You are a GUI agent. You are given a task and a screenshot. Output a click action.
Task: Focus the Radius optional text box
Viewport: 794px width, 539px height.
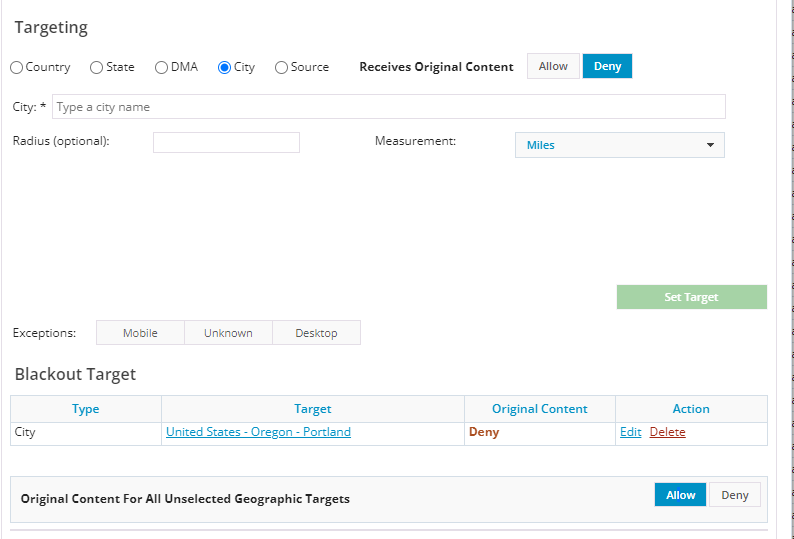[x=226, y=143]
